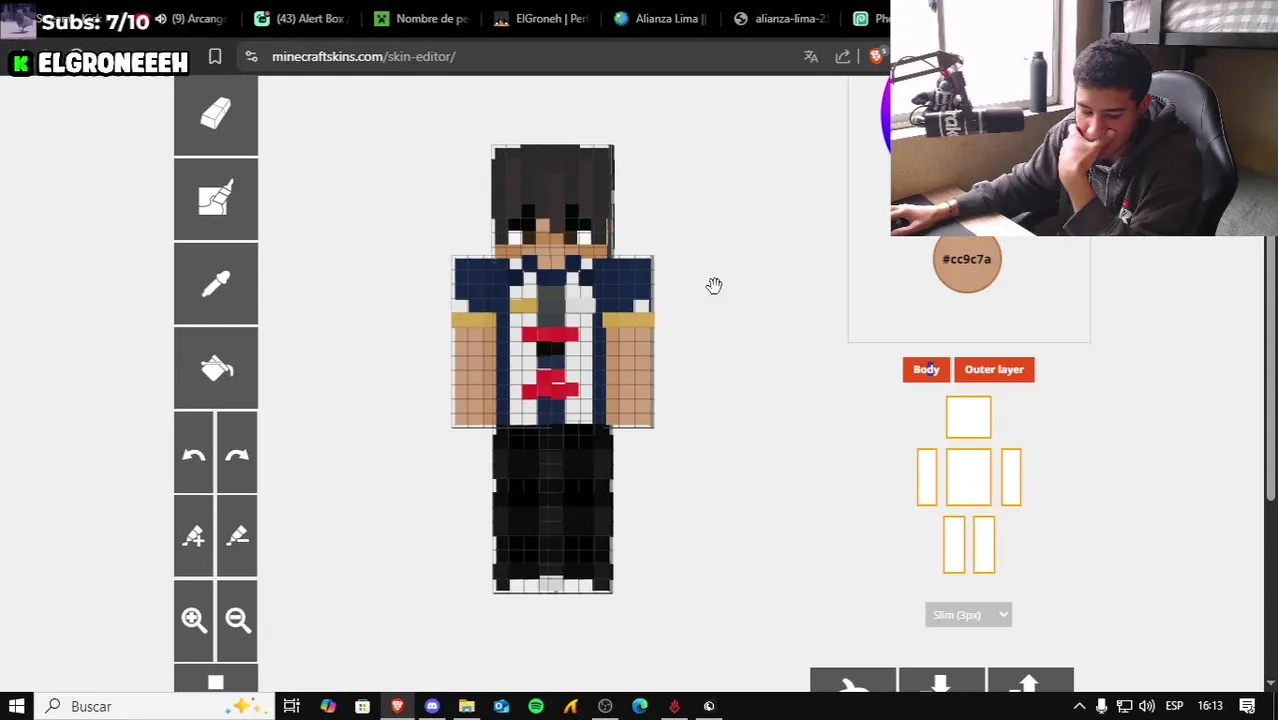Image resolution: width=1278 pixels, height=720 pixels.
Task: Zoom in on the skin model
Action: tap(194, 620)
